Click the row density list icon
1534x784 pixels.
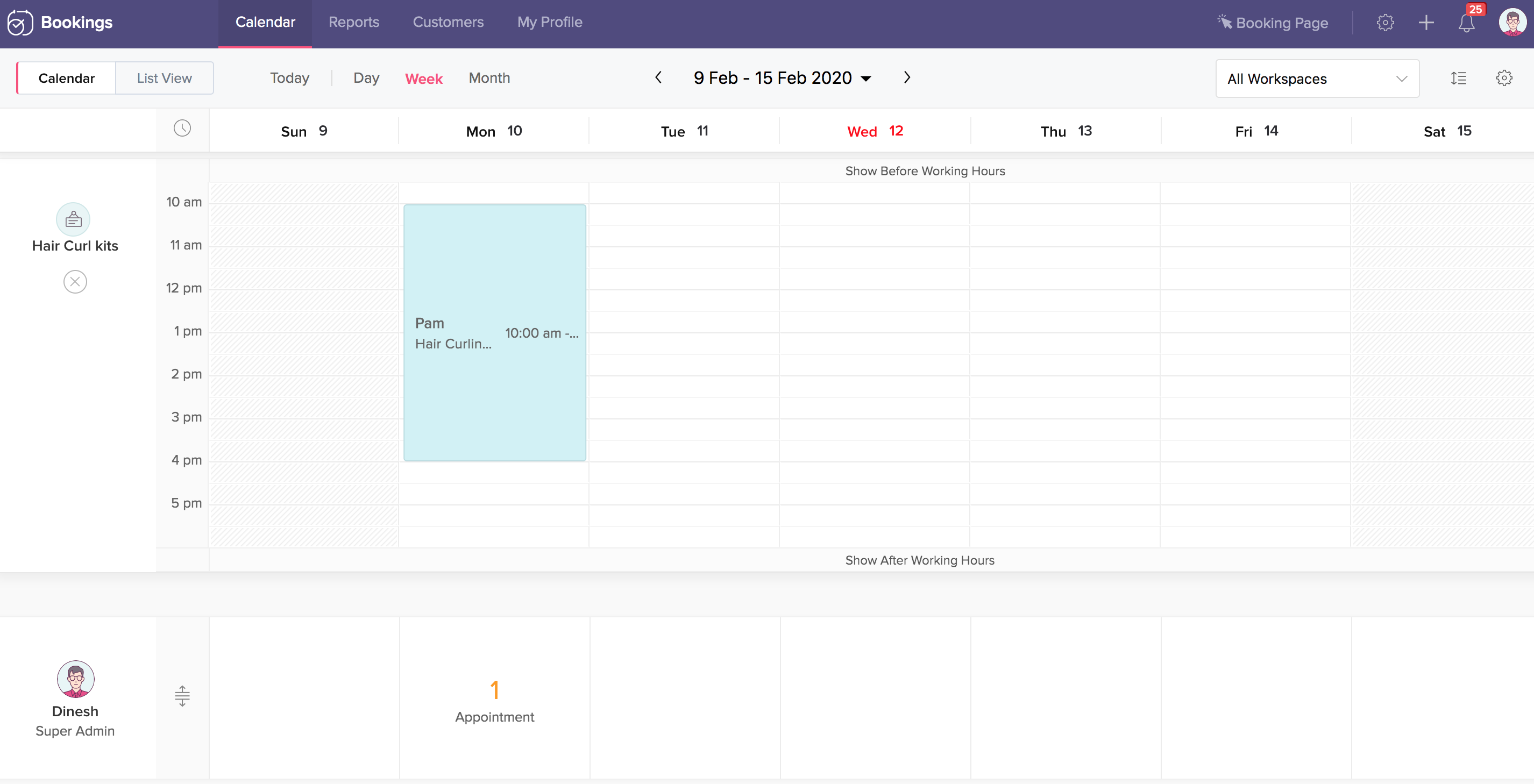1458,78
